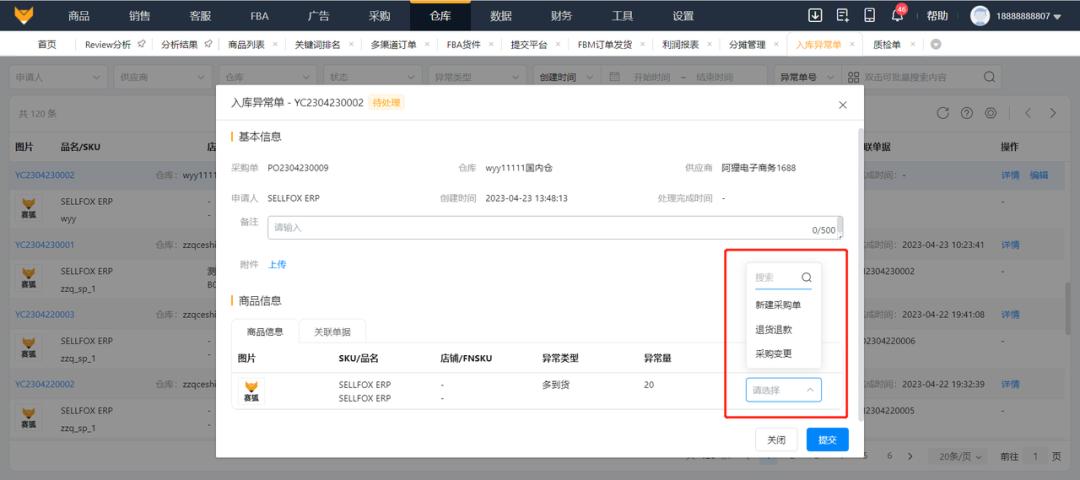This screenshot has width=1080, height=480.
Task: Open the 创建时间 date type dropdown
Action: click(565, 77)
